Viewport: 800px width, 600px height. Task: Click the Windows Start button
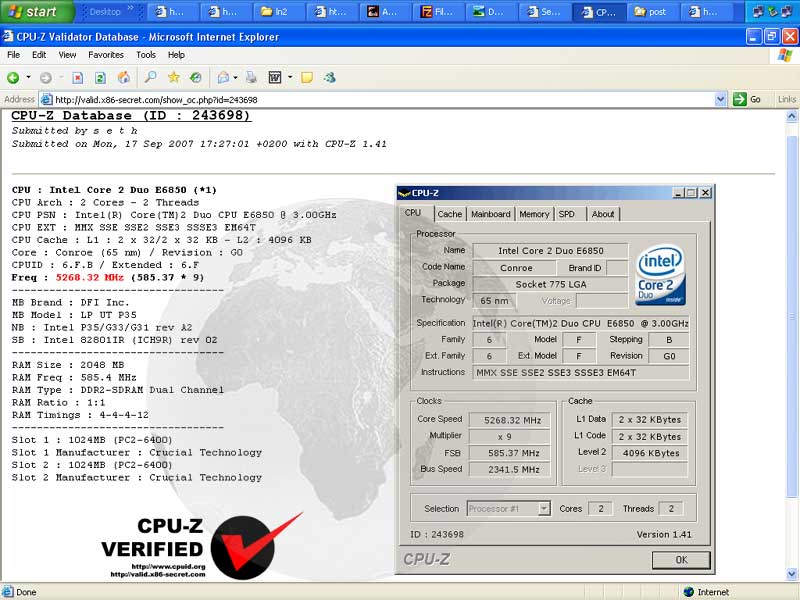36,11
